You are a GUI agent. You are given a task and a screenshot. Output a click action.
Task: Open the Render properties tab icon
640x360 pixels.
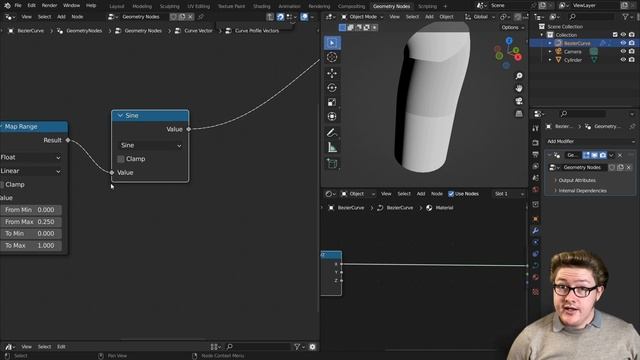536,143
